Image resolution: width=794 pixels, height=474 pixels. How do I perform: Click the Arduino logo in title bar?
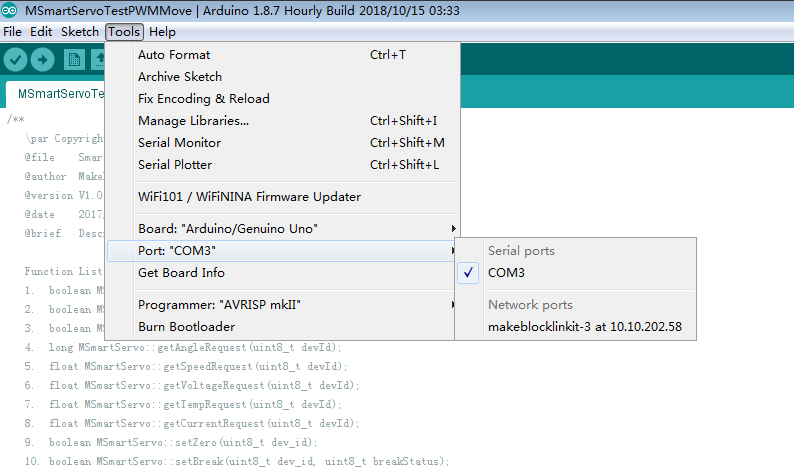(9, 10)
